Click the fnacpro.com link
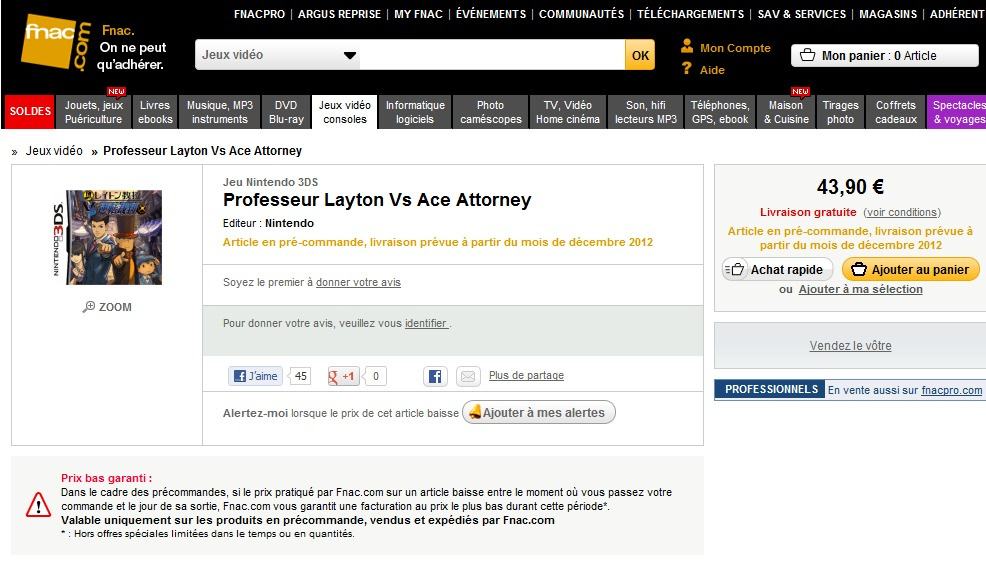This screenshot has width=986, height=564. [x=951, y=390]
